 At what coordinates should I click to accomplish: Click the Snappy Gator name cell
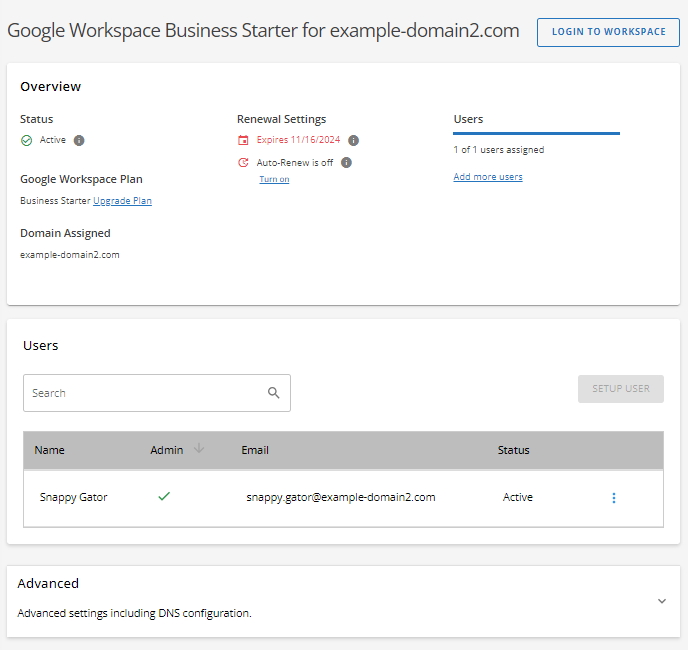click(73, 497)
